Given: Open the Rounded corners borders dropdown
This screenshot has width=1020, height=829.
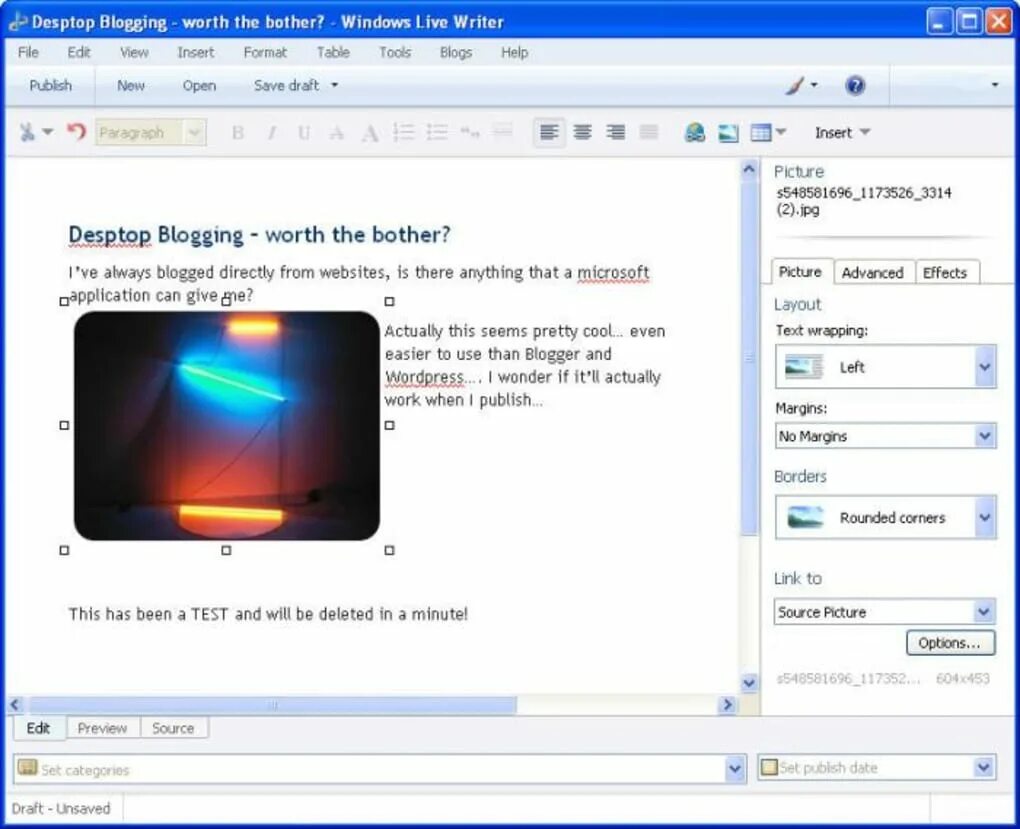Looking at the screenshot, I should (x=885, y=517).
